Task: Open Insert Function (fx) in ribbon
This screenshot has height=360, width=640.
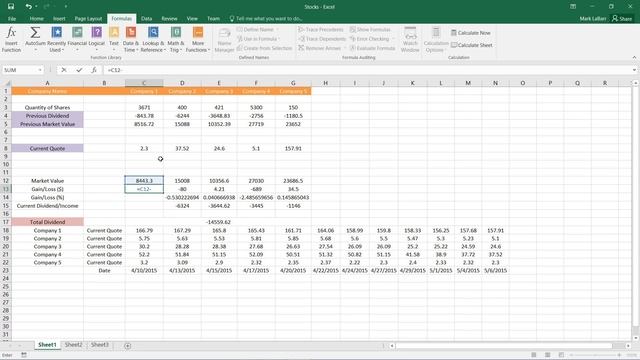Action: coord(11,40)
